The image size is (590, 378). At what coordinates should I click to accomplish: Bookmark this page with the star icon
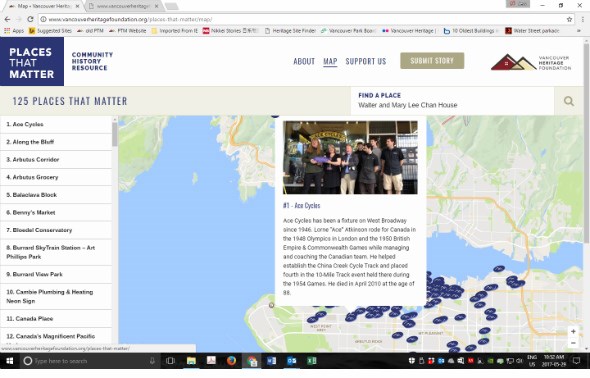(569, 19)
